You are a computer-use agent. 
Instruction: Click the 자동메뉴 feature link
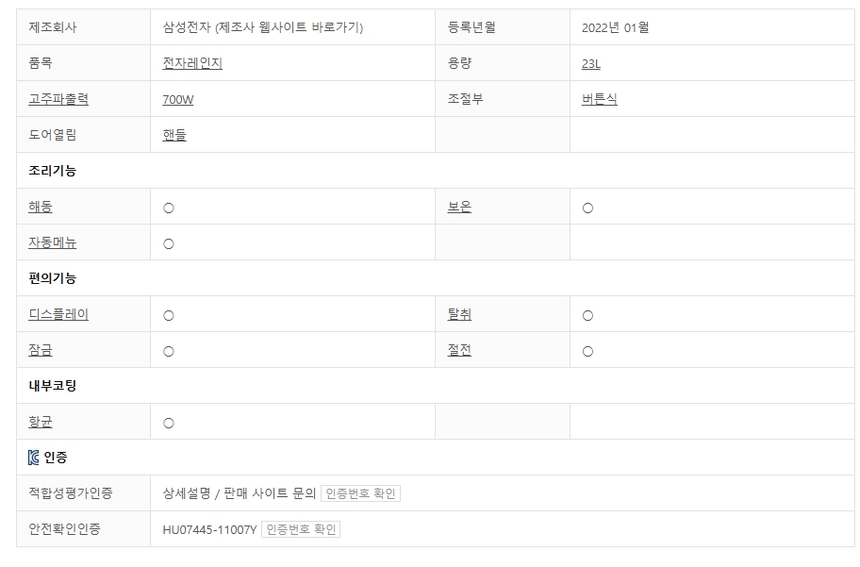tap(53, 243)
